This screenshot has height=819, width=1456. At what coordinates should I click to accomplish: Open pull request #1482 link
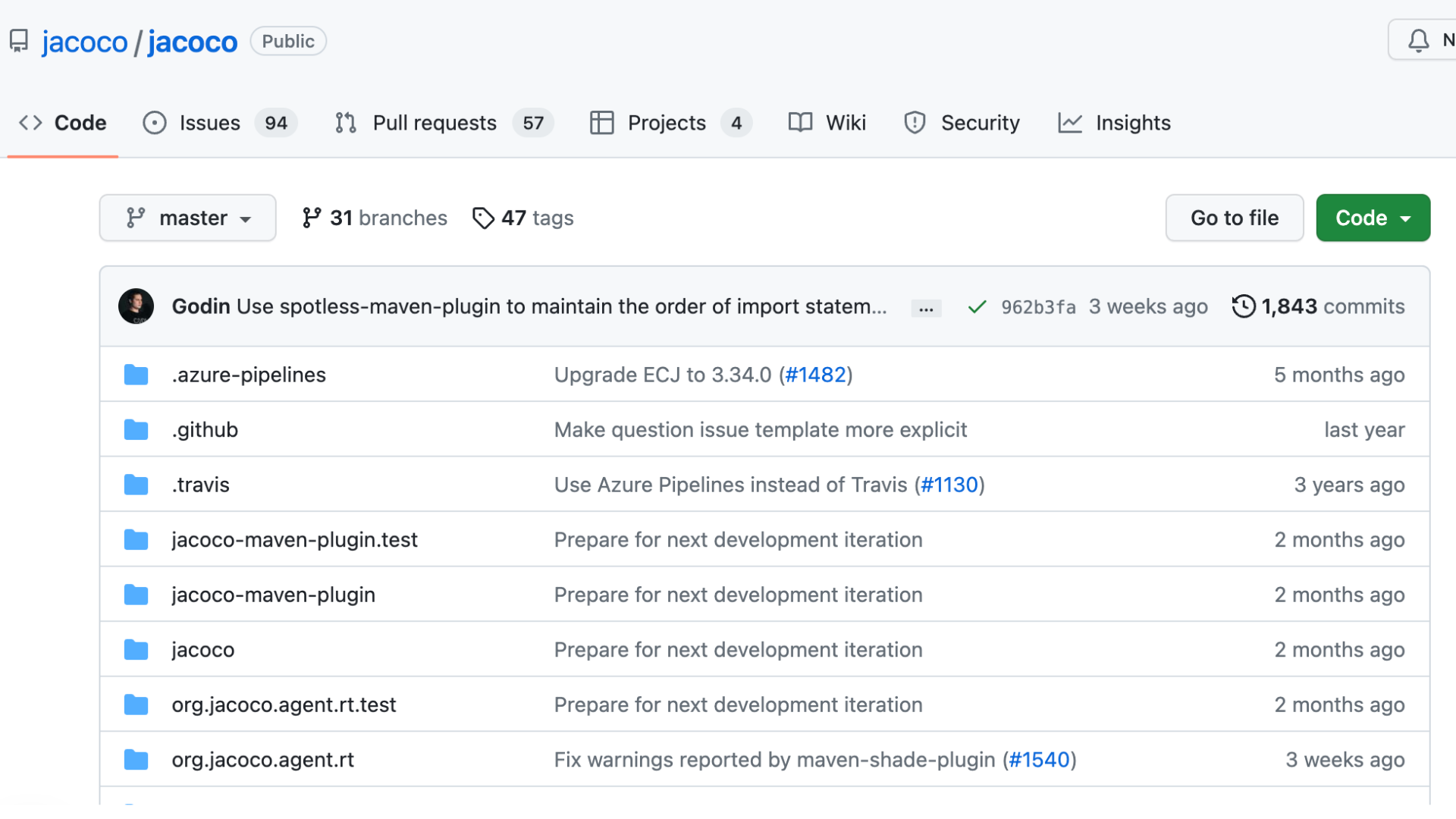[x=815, y=375]
